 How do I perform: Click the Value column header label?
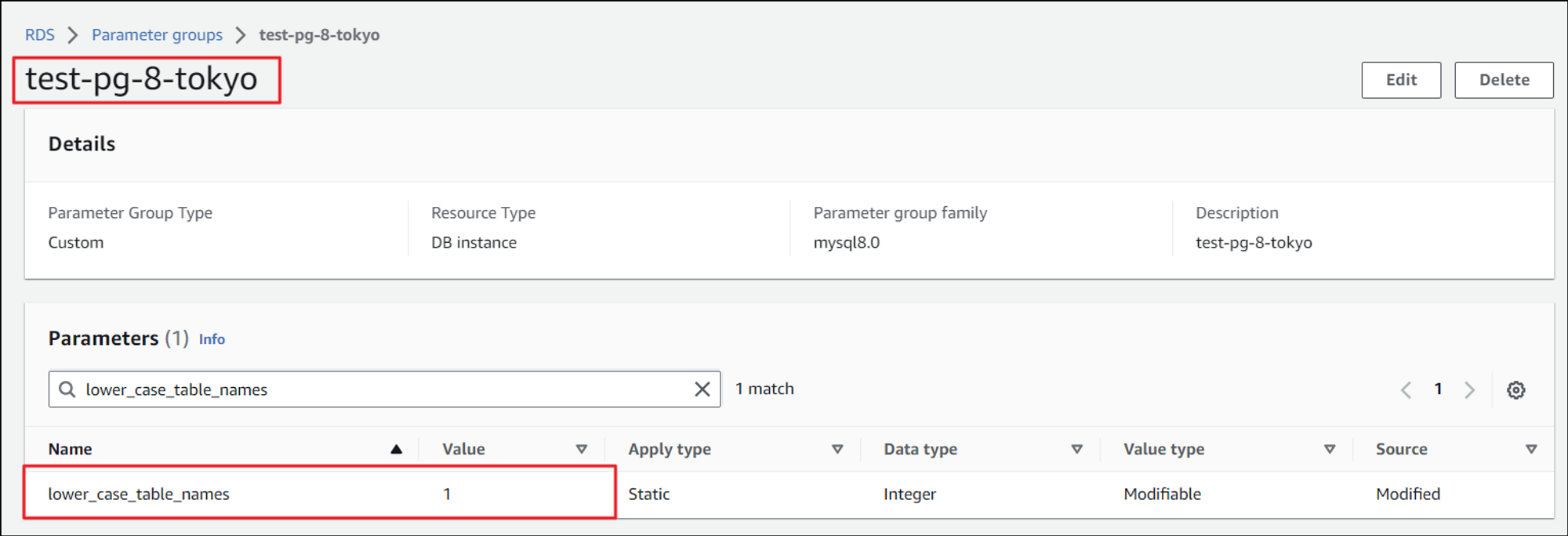point(463,449)
